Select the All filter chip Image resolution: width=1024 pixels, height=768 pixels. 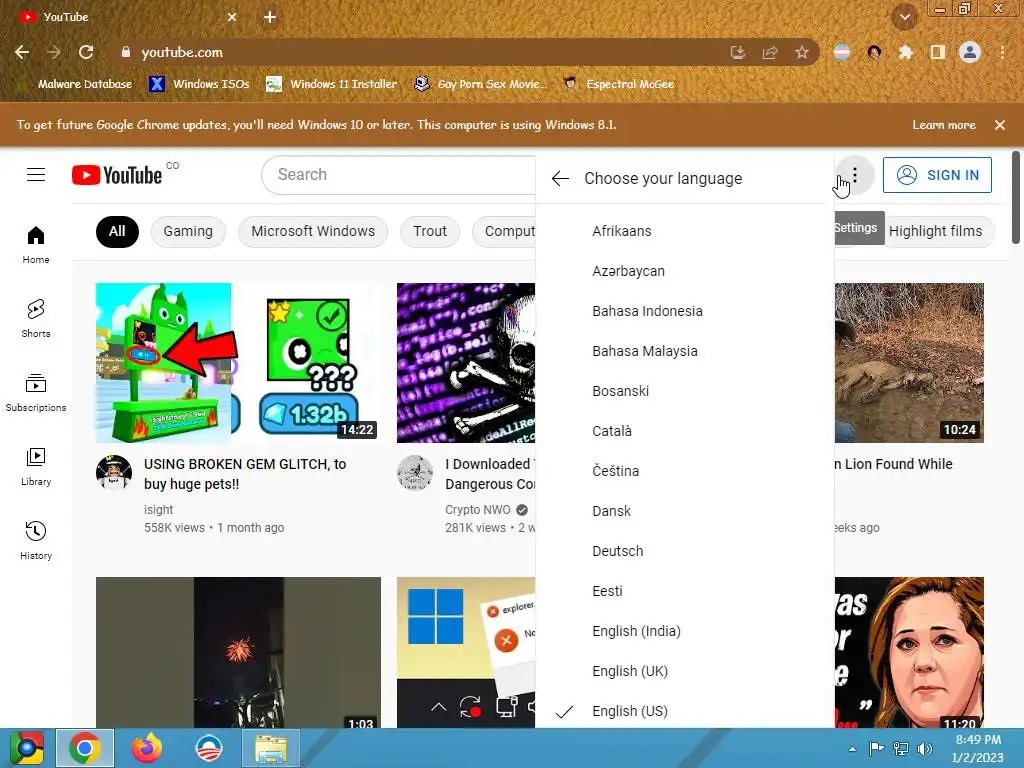pyautogui.click(x=118, y=231)
